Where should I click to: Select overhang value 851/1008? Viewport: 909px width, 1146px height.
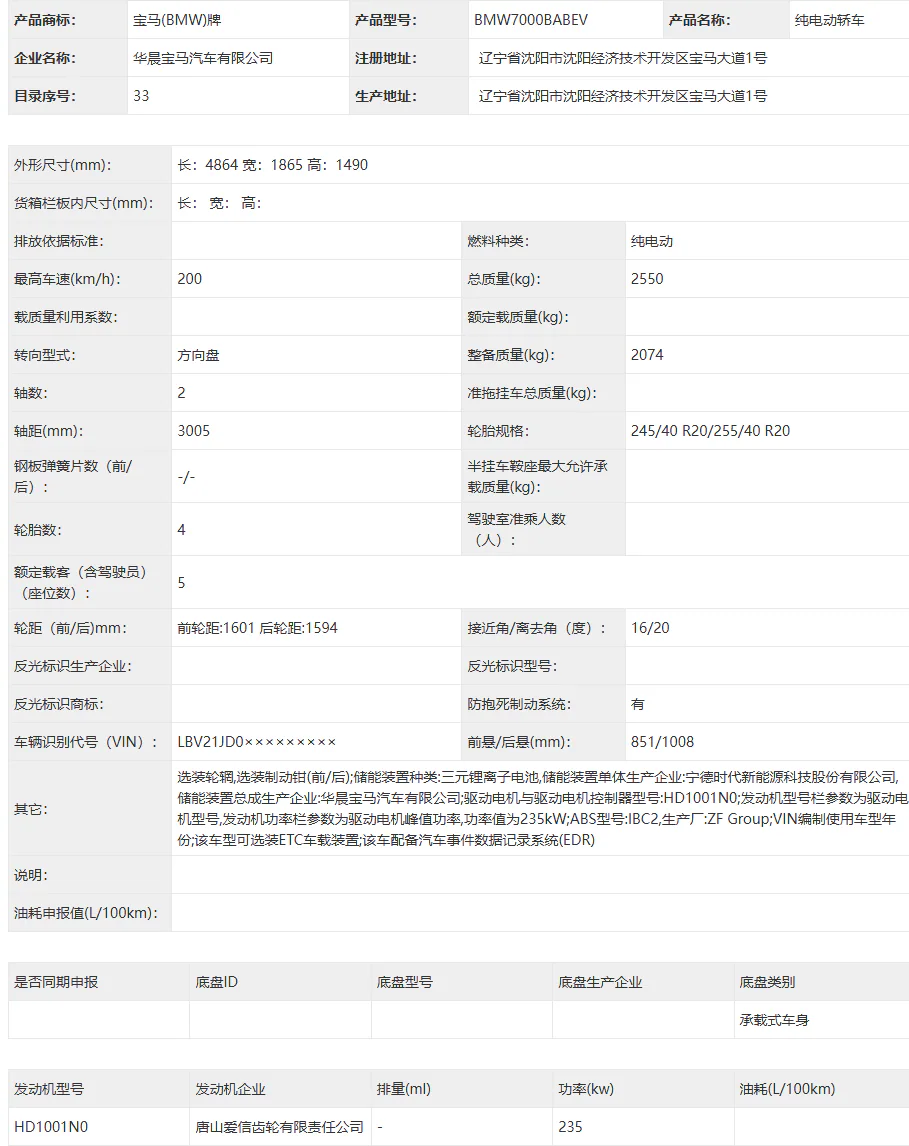coord(662,742)
